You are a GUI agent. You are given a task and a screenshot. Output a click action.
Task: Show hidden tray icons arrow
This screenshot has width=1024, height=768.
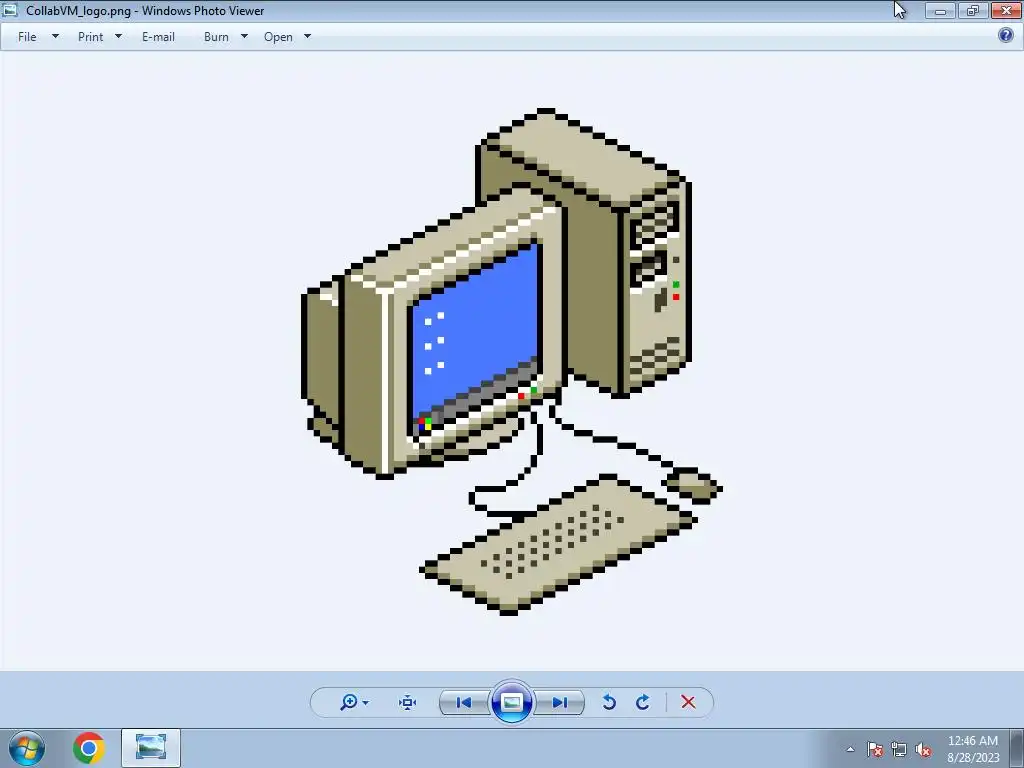point(850,749)
